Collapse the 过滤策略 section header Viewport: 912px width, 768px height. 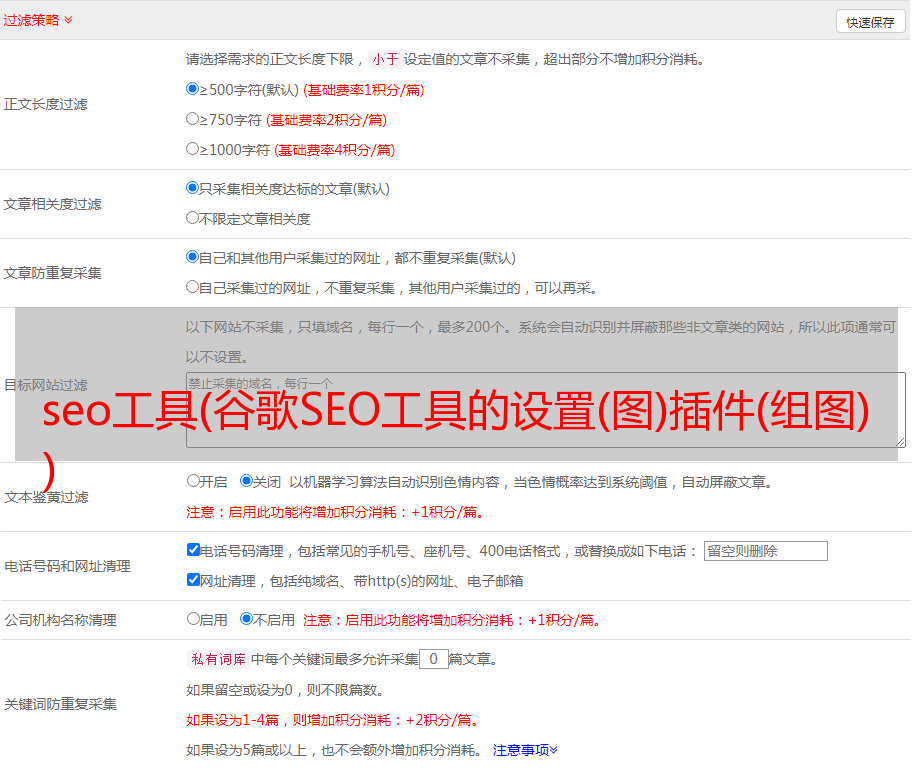pyautogui.click(x=38, y=20)
